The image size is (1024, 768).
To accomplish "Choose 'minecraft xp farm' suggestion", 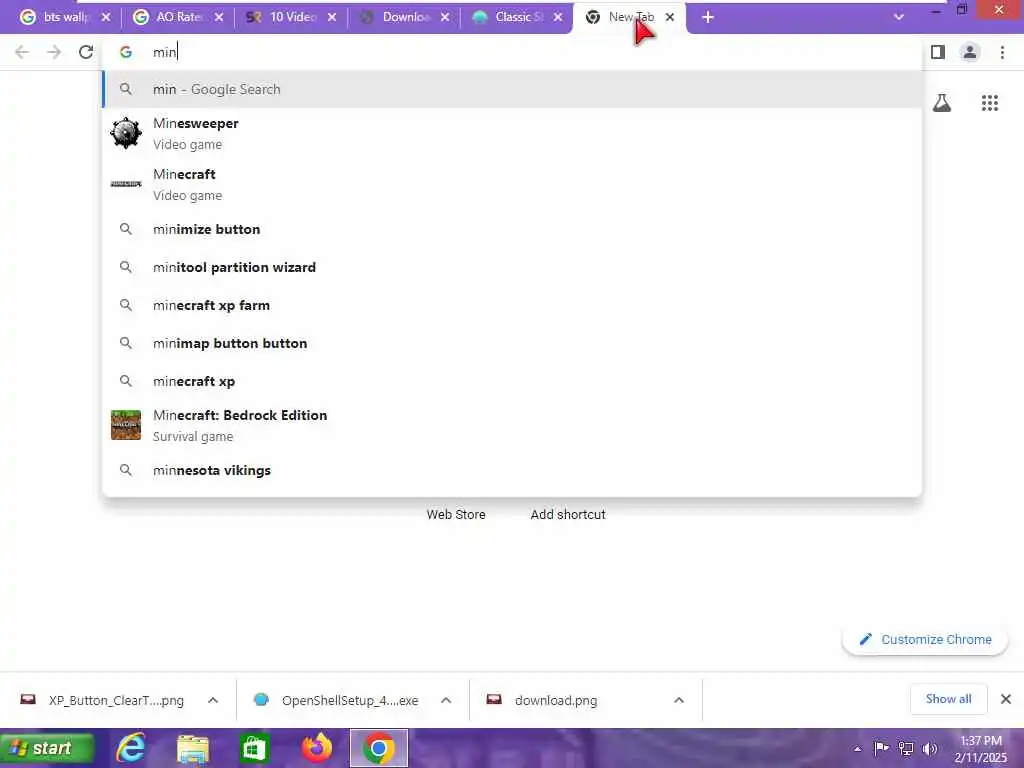I will coord(512,305).
